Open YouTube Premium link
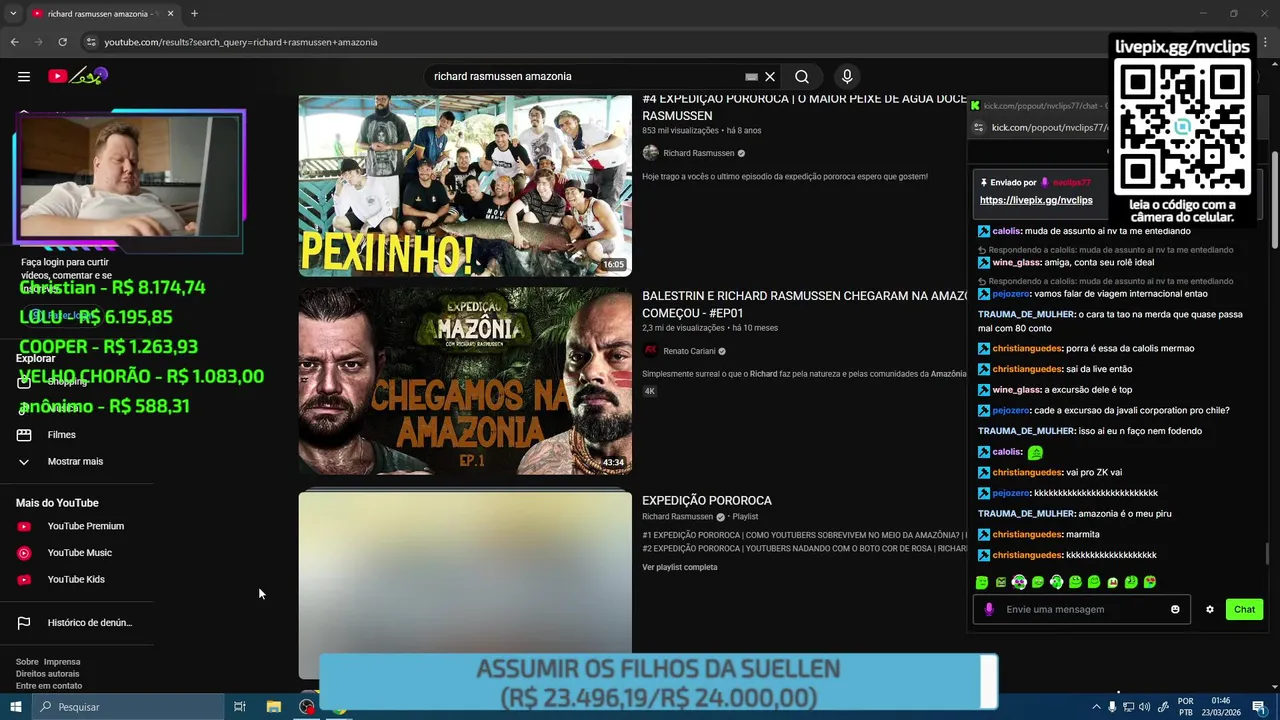The width and height of the screenshot is (1280, 720). click(86, 526)
